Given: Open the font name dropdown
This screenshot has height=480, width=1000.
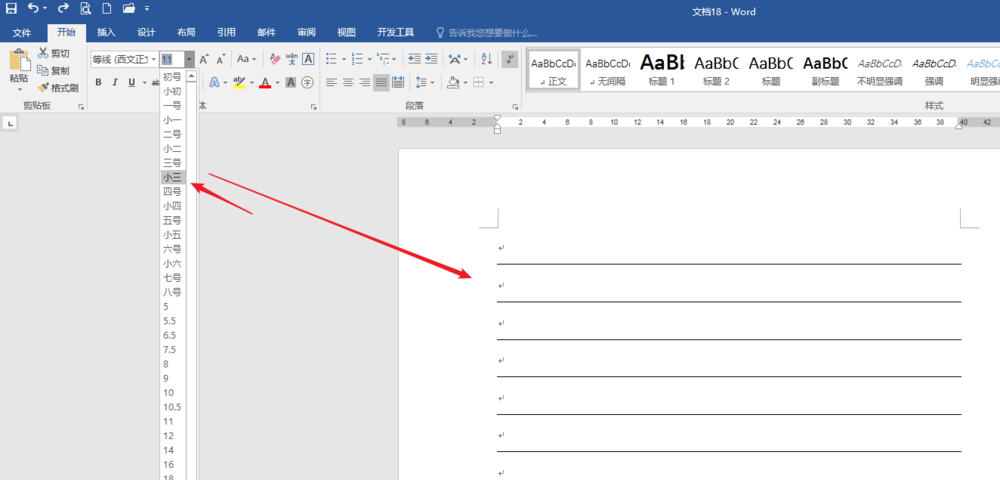Looking at the screenshot, I should (153, 59).
